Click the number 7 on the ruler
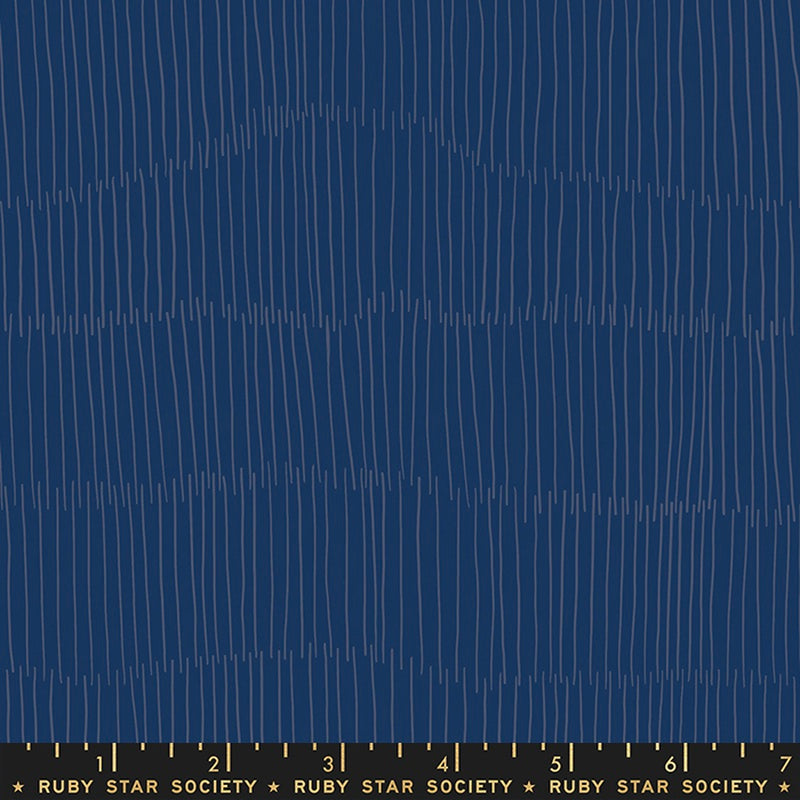800x800 pixels. click(783, 763)
